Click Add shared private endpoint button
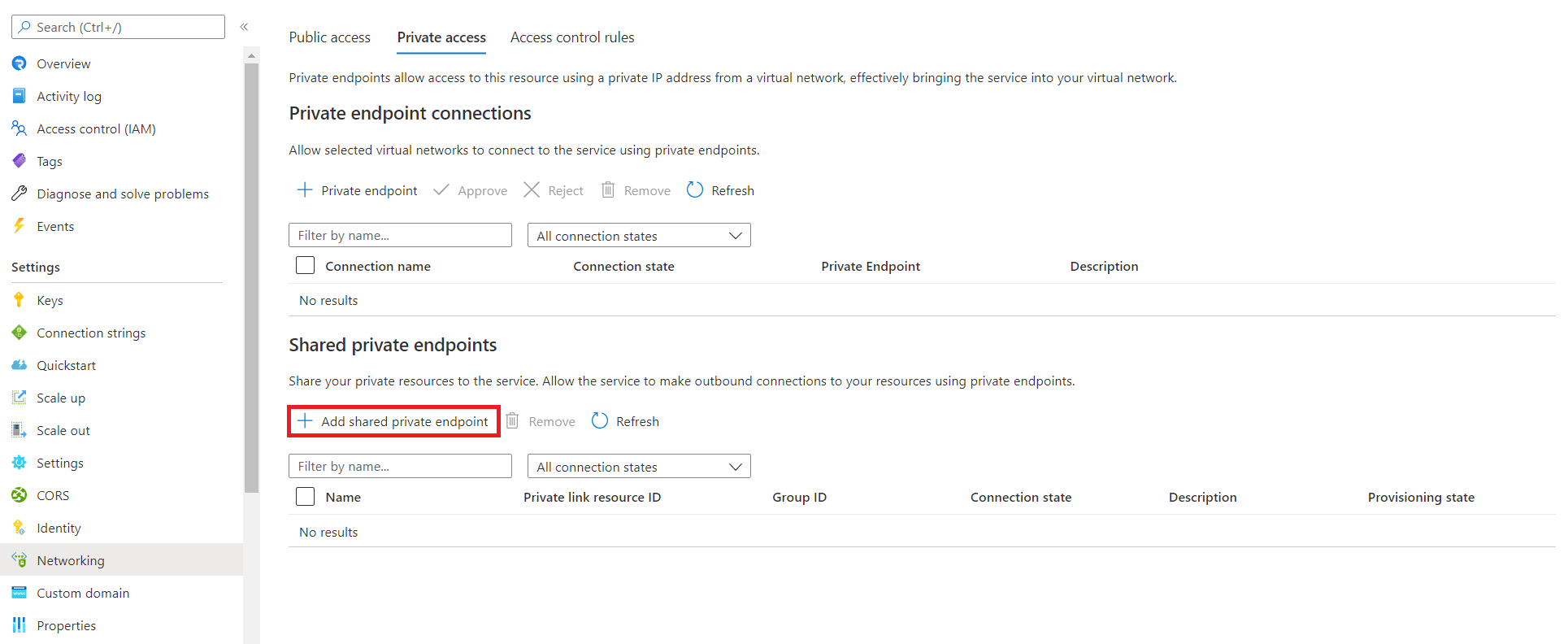 point(394,421)
